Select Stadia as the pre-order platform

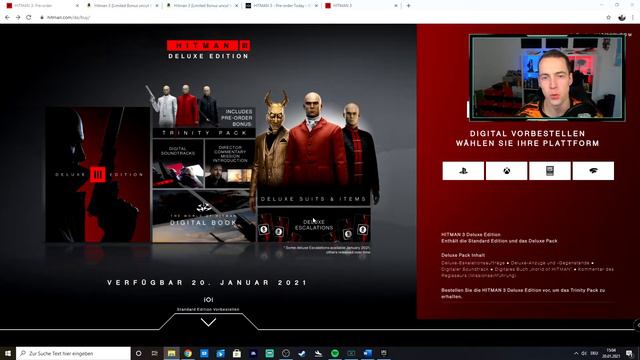(593, 171)
